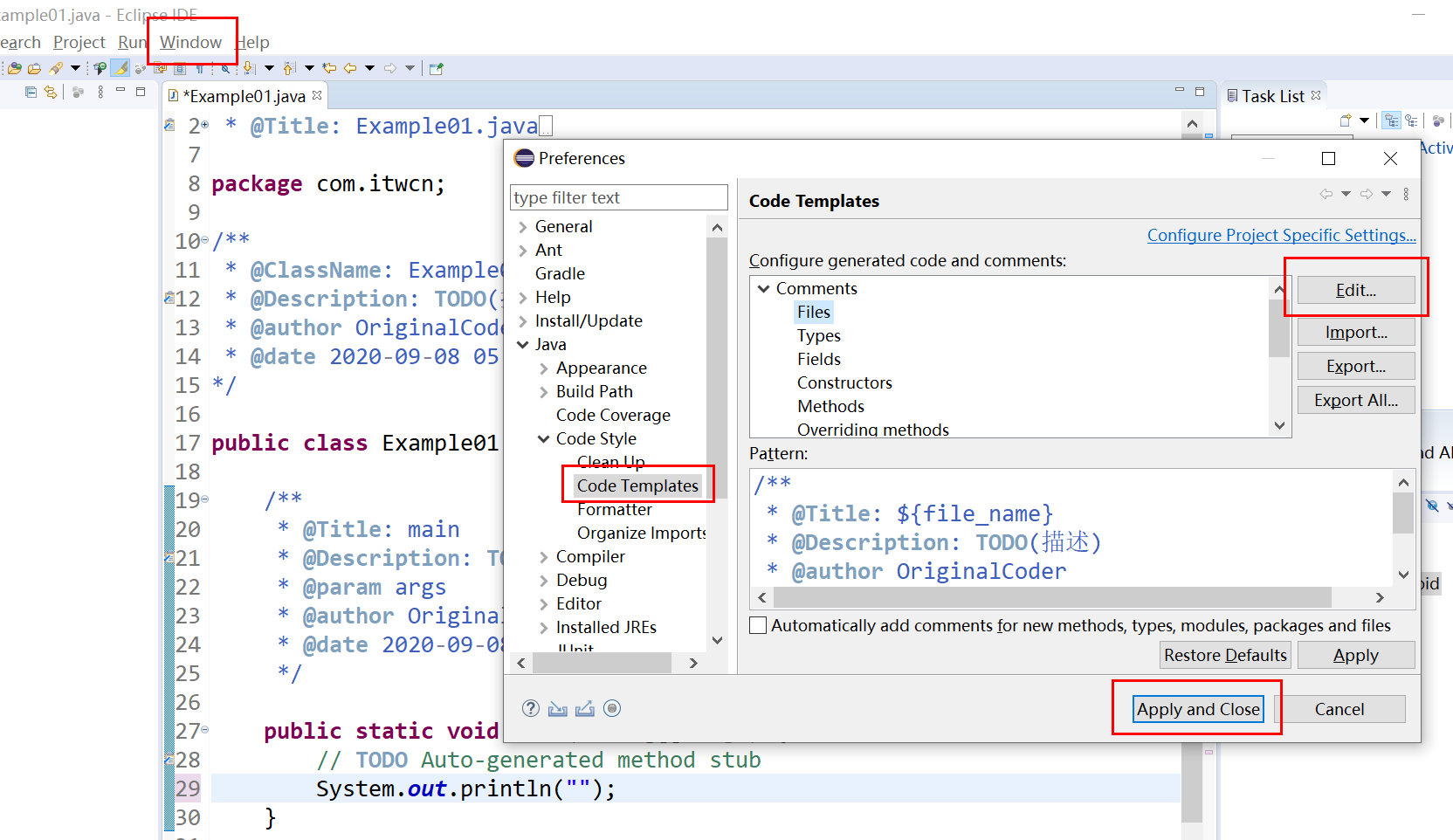This screenshot has width=1453, height=840.
Task: Expand the Compiler preferences node
Action: pos(543,557)
